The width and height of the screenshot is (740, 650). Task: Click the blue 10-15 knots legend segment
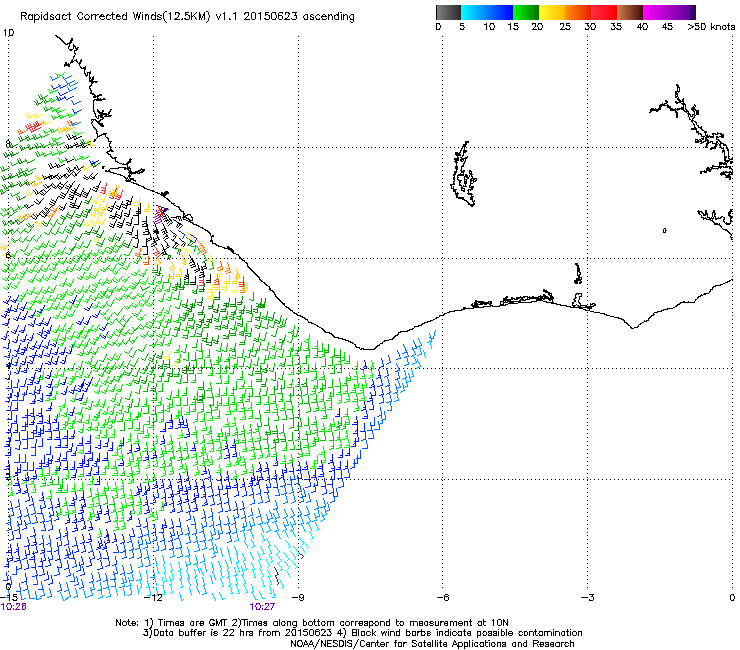tap(499, 12)
